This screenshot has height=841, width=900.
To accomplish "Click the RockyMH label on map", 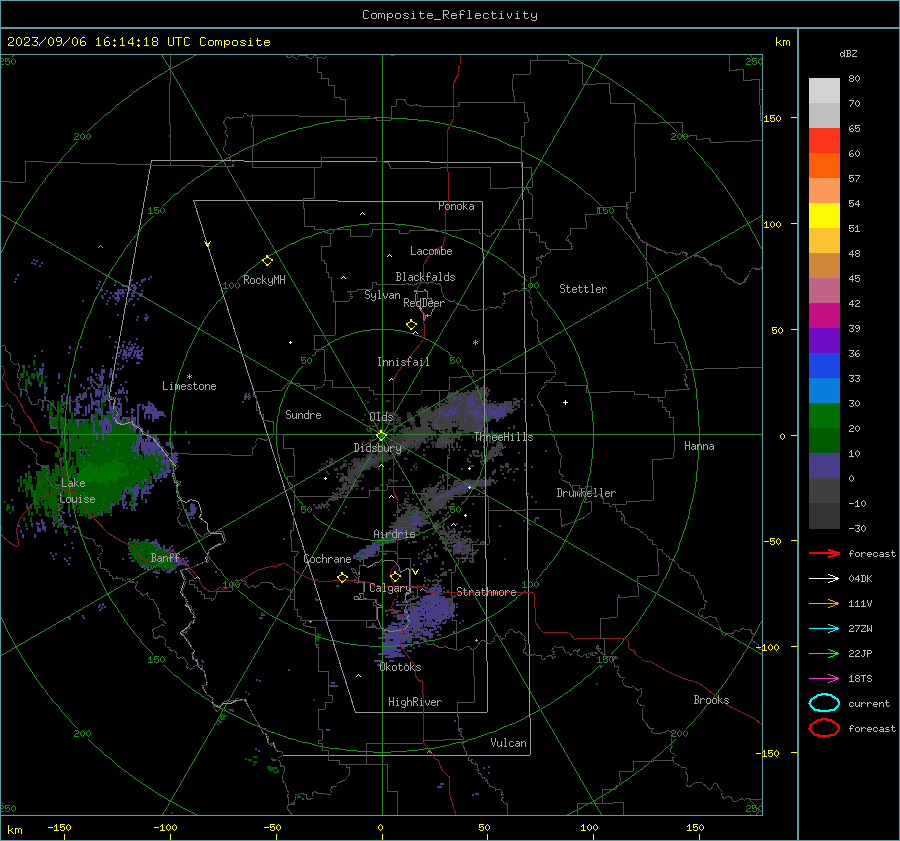I will click(264, 280).
